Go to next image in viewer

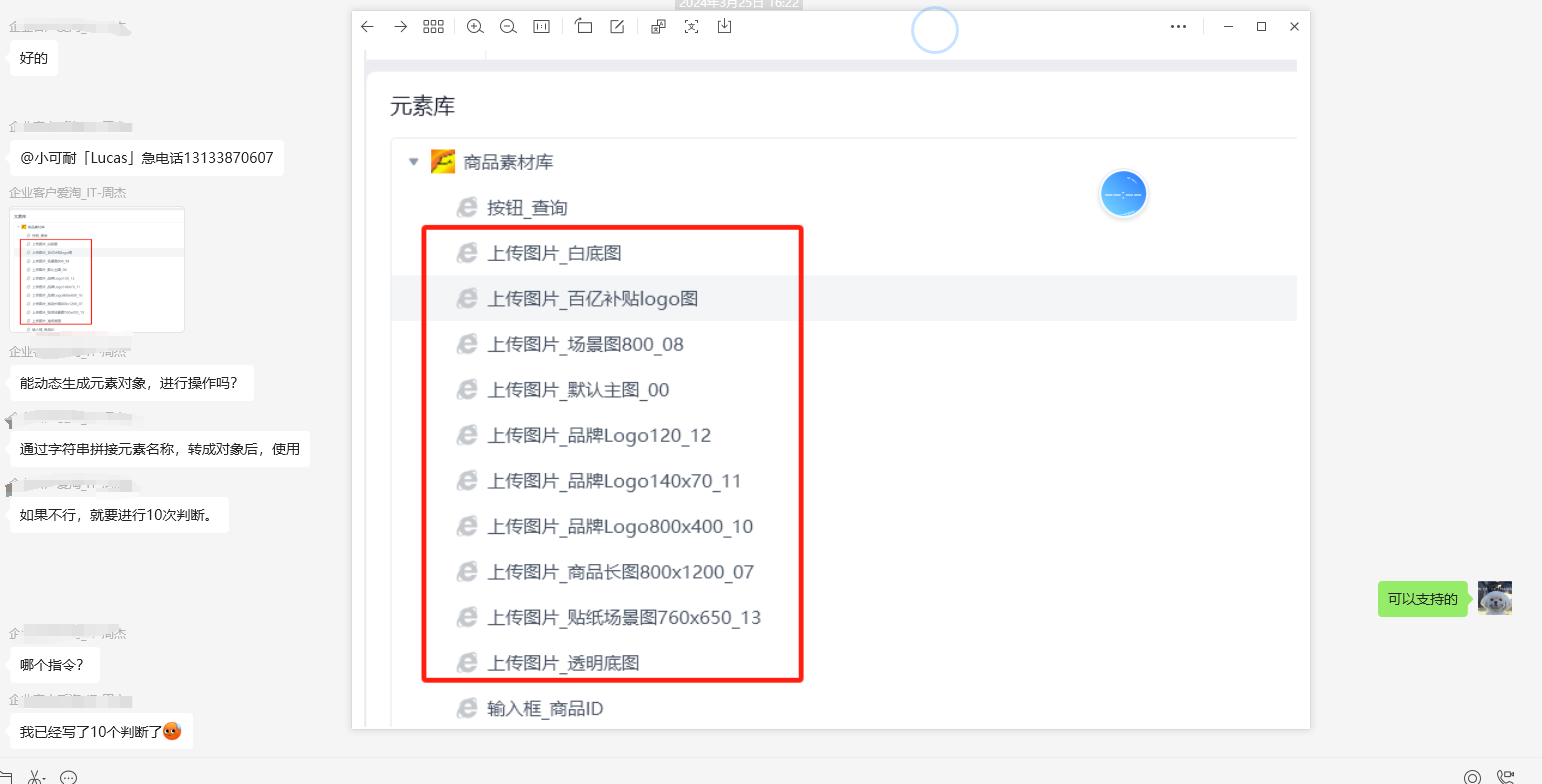tap(400, 27)
